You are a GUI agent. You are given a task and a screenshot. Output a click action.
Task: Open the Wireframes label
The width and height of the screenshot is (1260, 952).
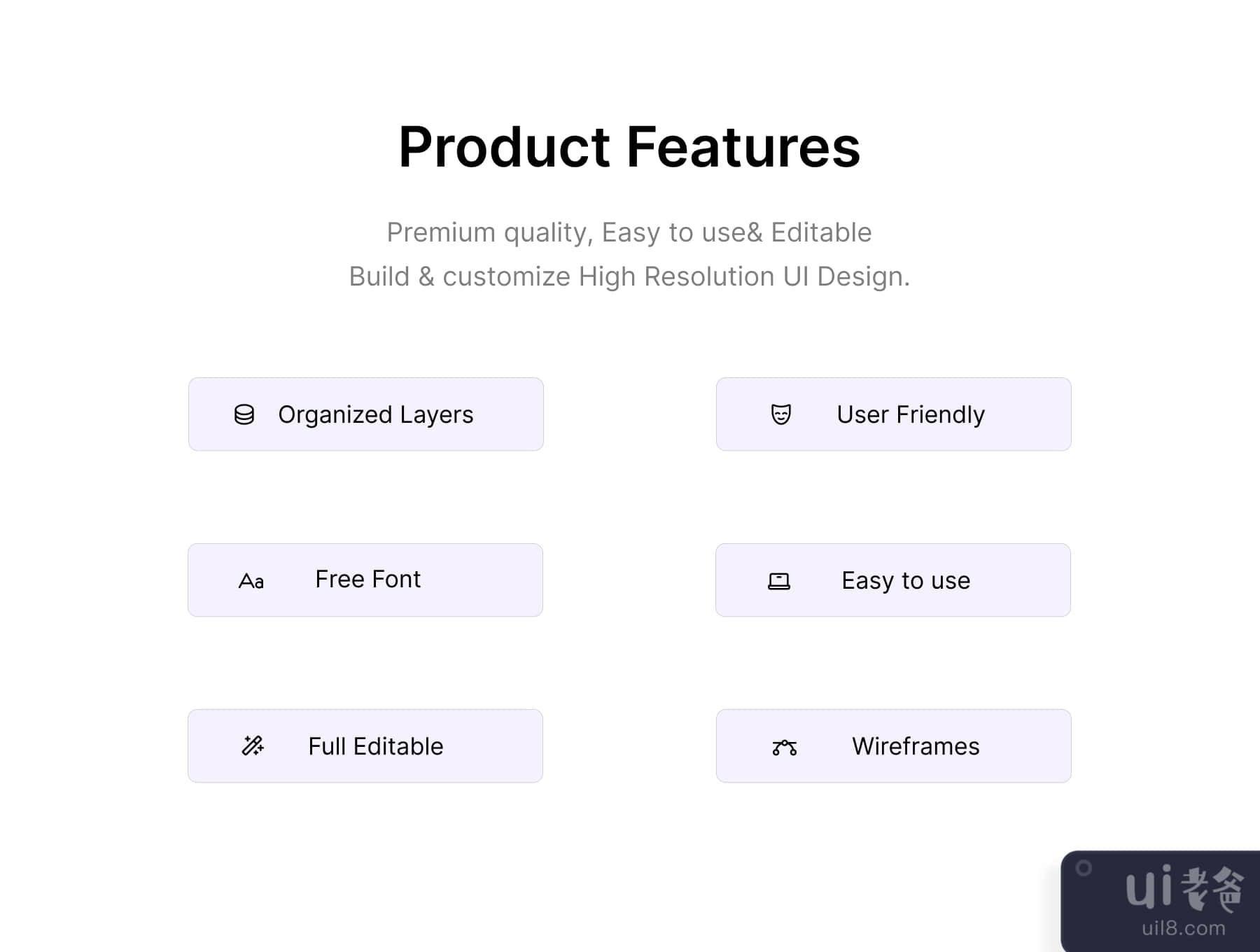916,746
